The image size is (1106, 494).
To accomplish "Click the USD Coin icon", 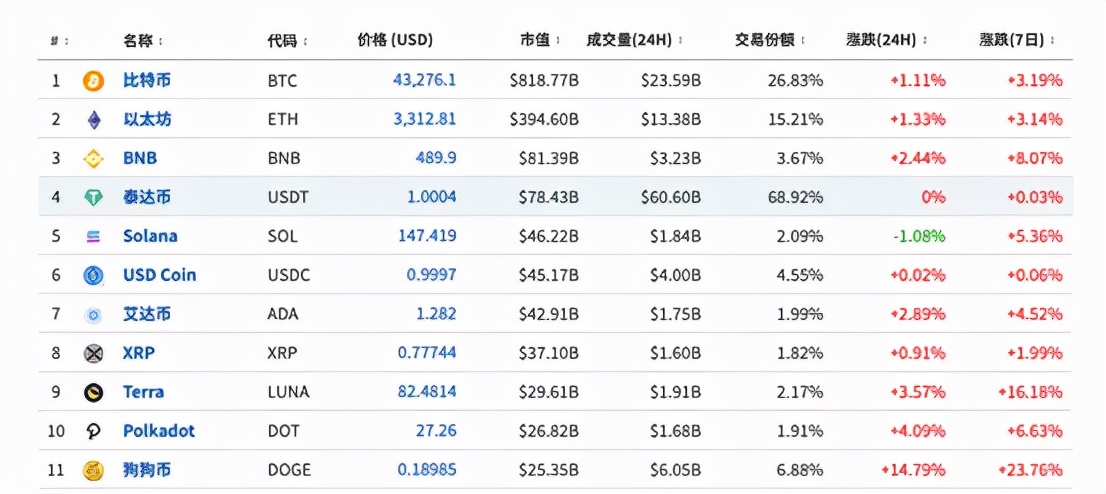I will (x=93, y=276).
